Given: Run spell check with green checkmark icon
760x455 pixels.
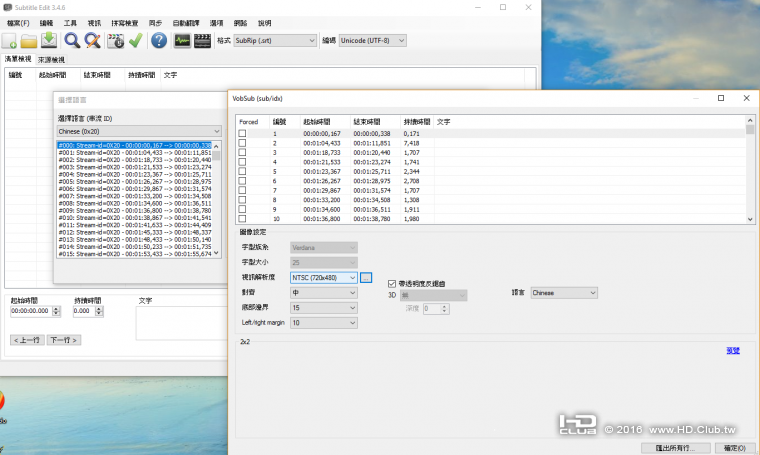Looking at the screenshot, I should (x=136, y=41).
